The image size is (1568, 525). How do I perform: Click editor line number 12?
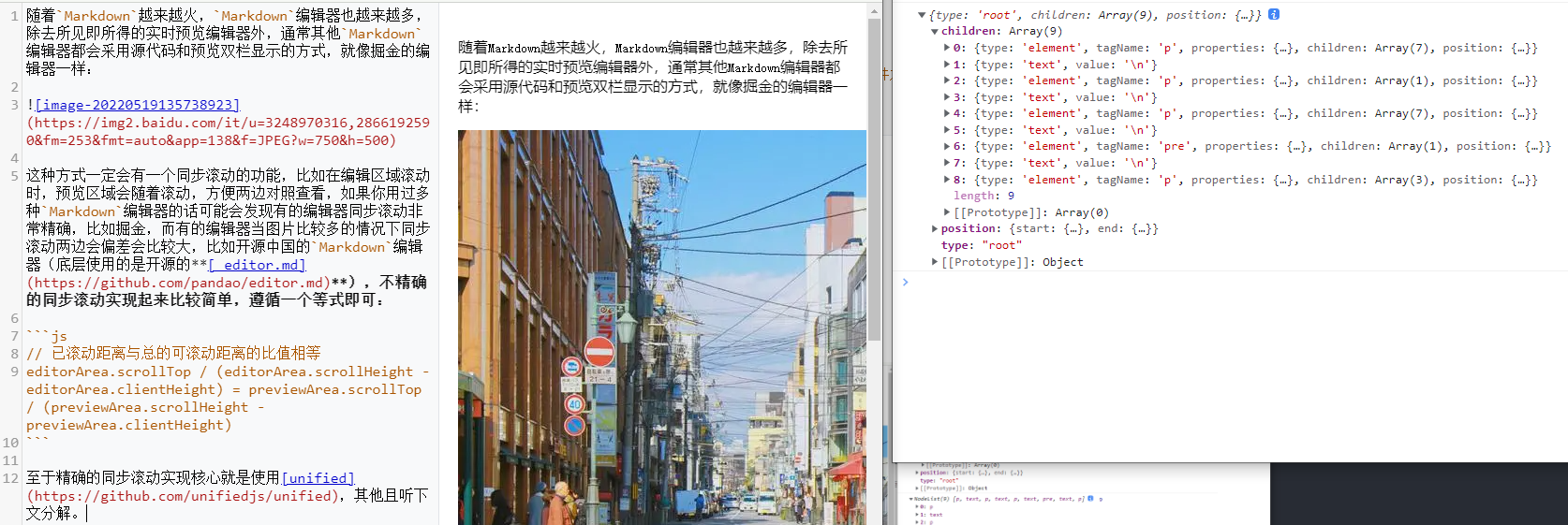[10, 478]
